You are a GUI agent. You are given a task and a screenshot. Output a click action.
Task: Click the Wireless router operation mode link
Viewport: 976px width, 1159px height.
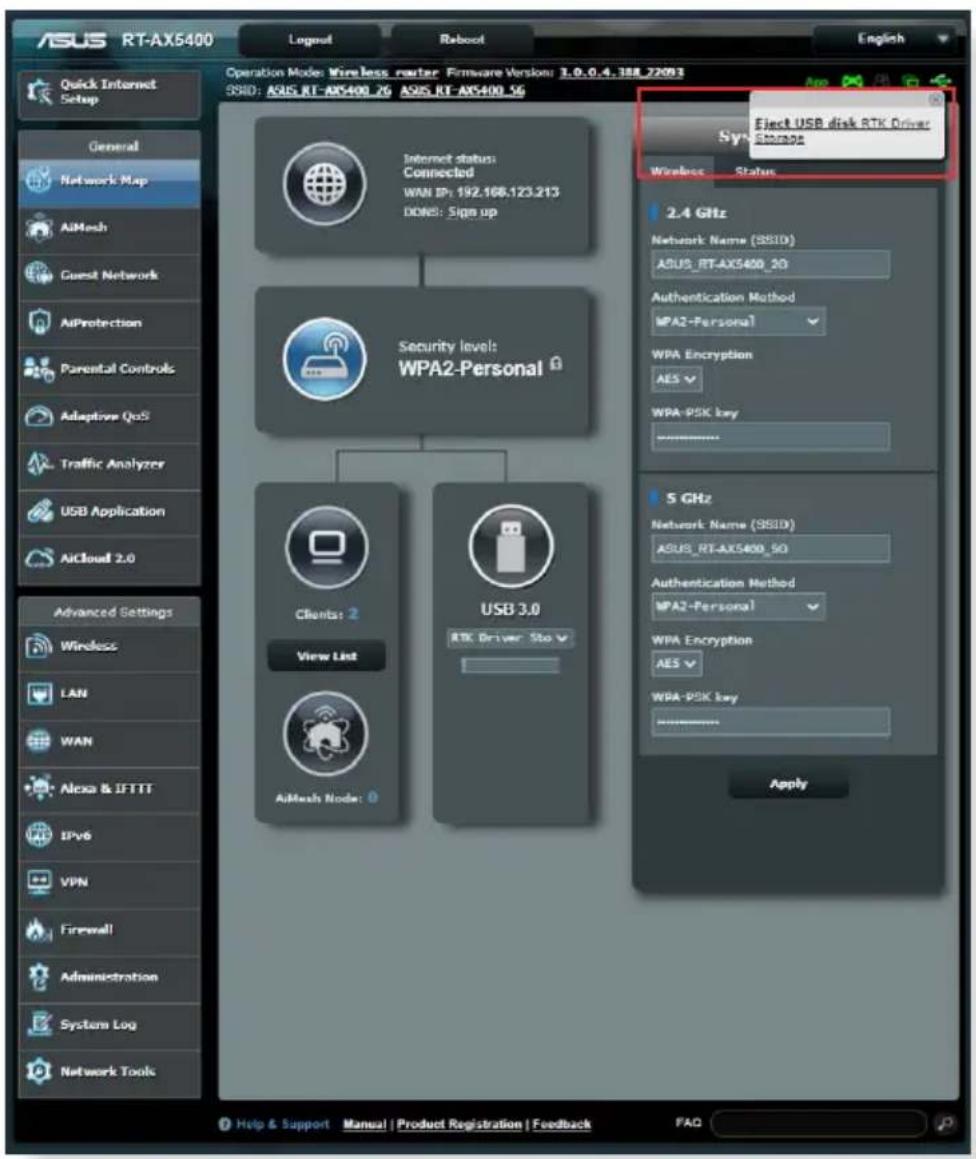click(384, 72)
